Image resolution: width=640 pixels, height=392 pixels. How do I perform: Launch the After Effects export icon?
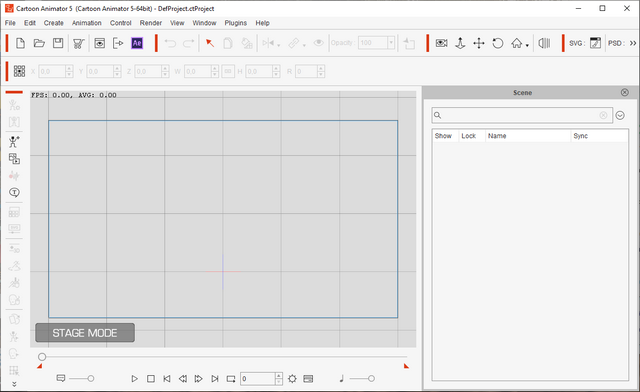(x=137, y=43)
